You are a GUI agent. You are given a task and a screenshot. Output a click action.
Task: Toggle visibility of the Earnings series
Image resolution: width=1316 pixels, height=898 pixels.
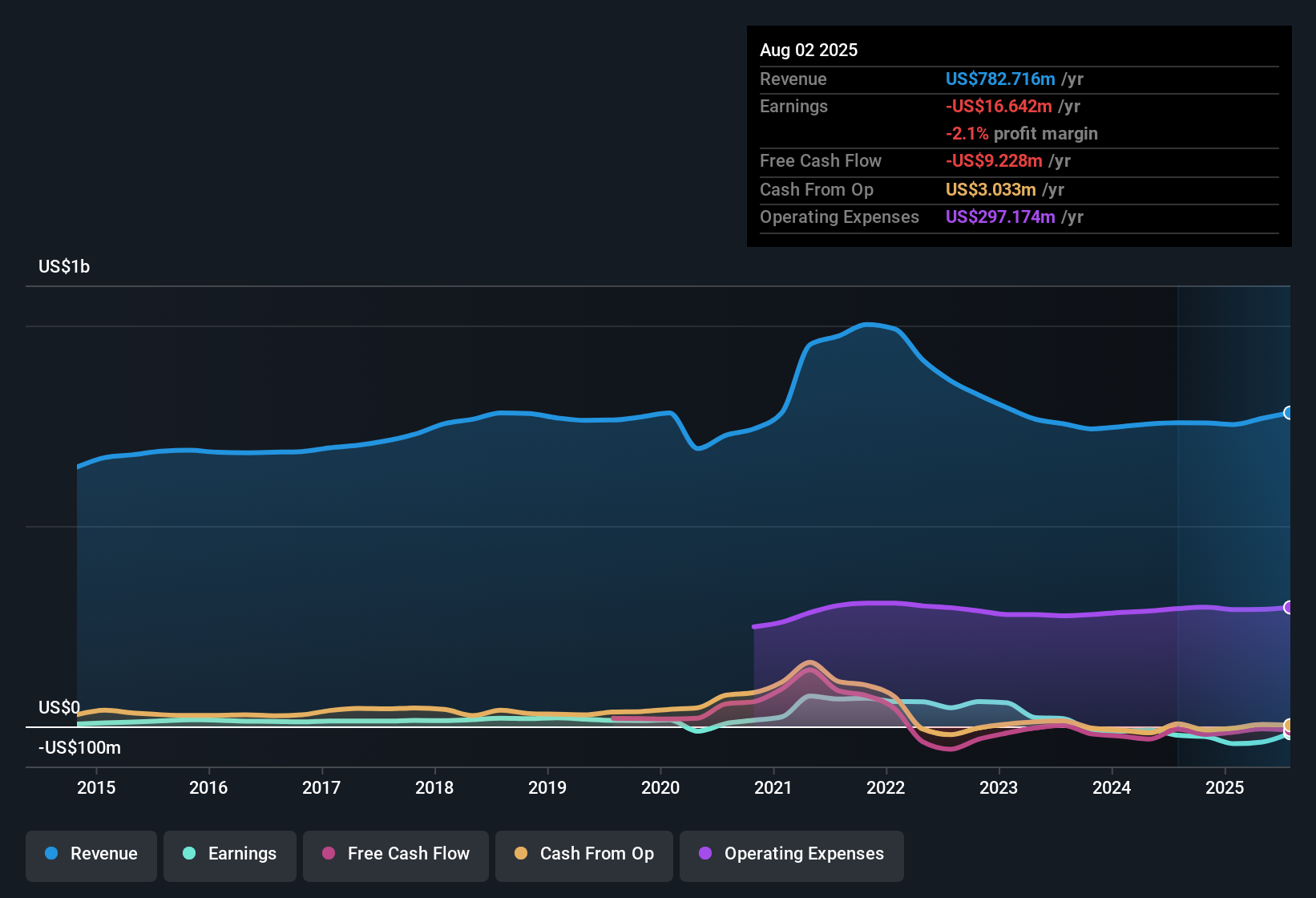pyautogui.click(x=230, y=854)
